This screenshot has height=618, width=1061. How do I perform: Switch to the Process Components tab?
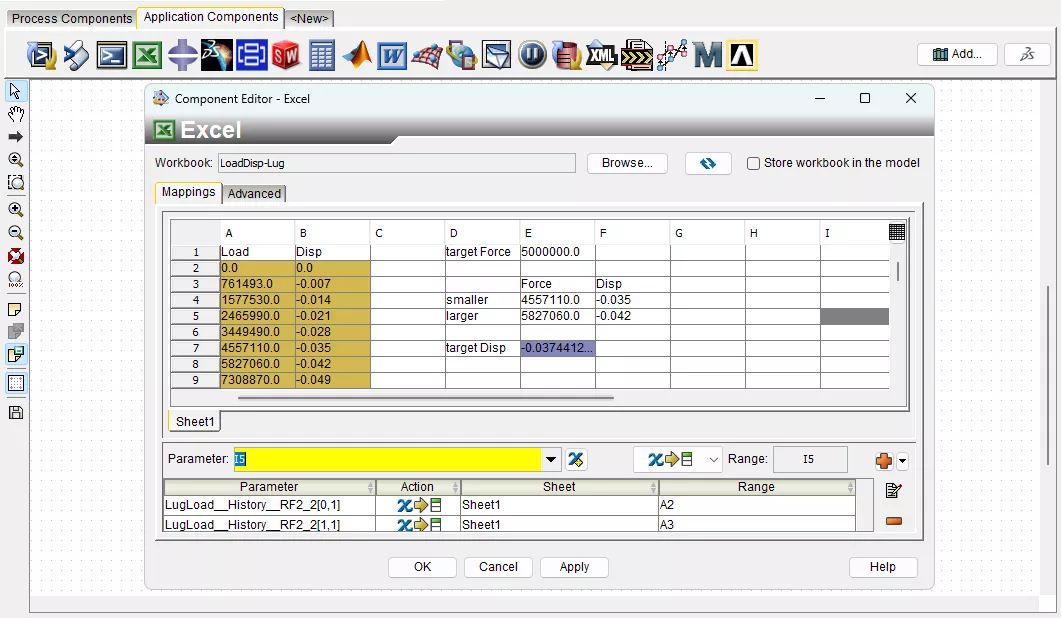[71, 18]
